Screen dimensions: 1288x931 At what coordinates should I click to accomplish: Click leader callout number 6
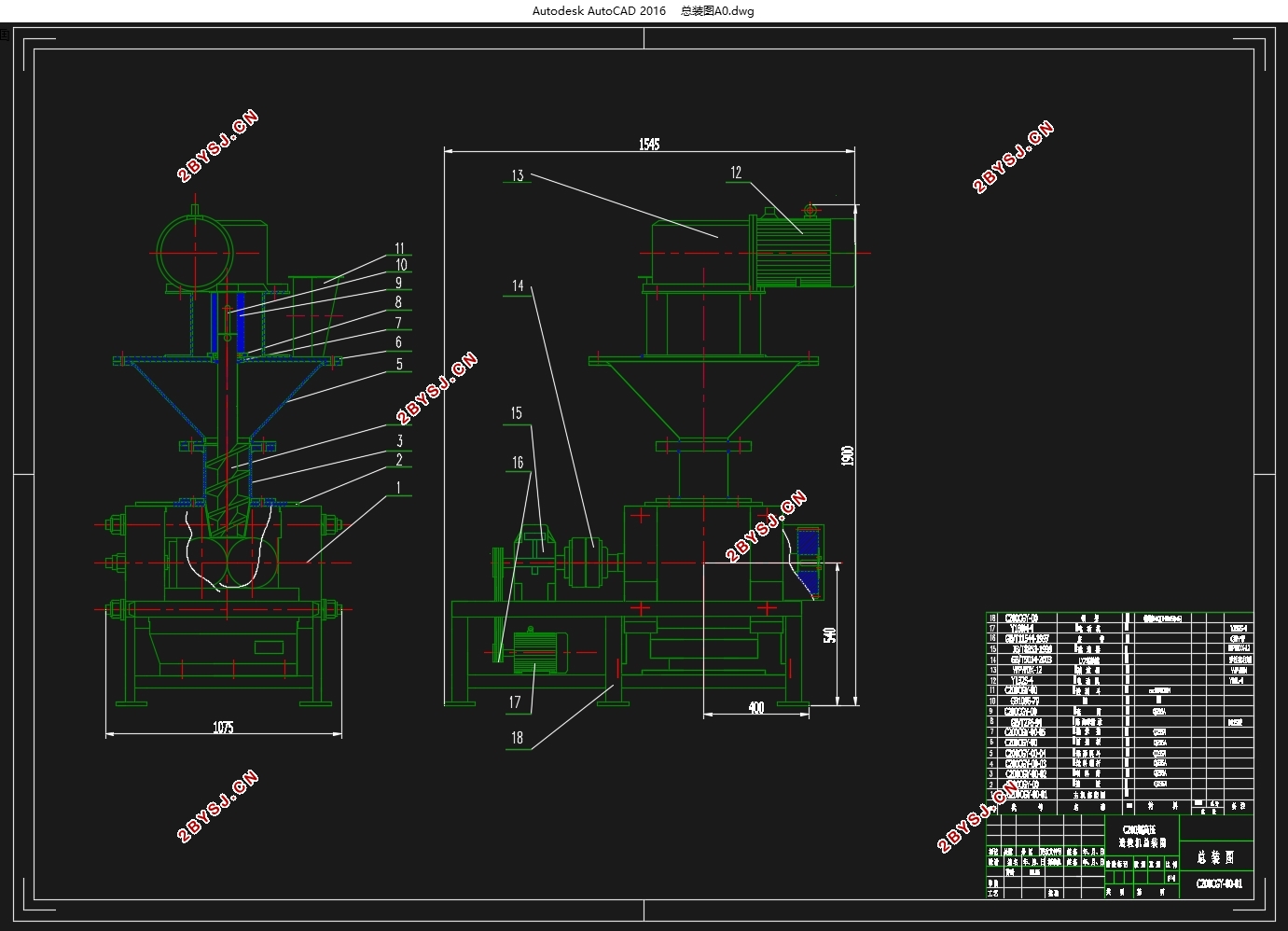coord(399,342)
